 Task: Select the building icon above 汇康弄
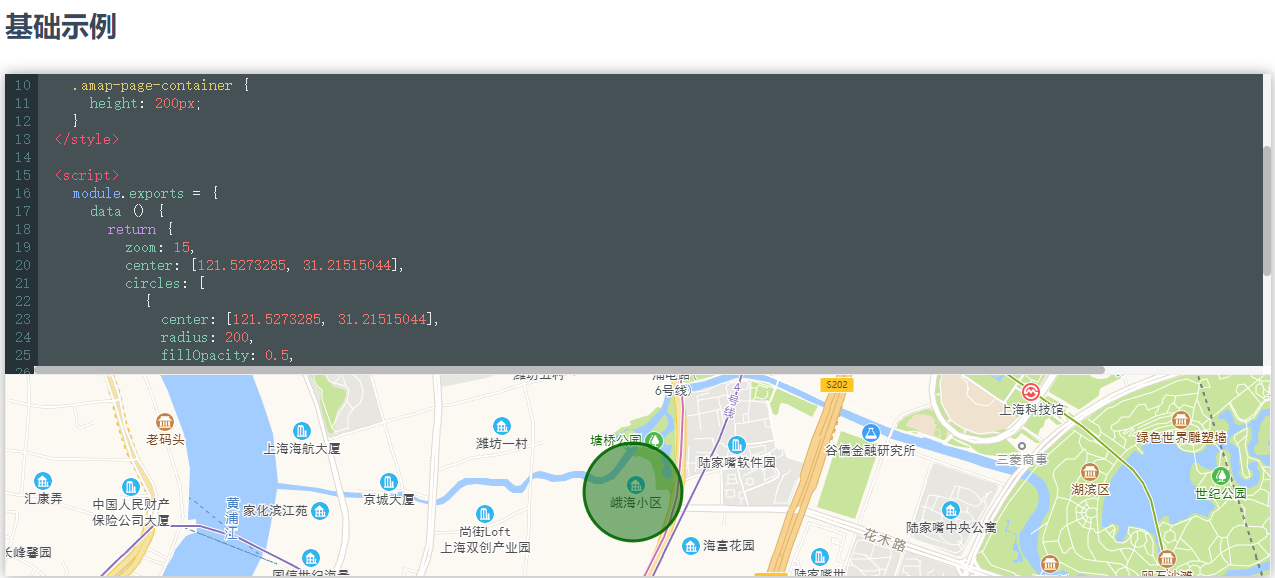click(x=43, y=480)
